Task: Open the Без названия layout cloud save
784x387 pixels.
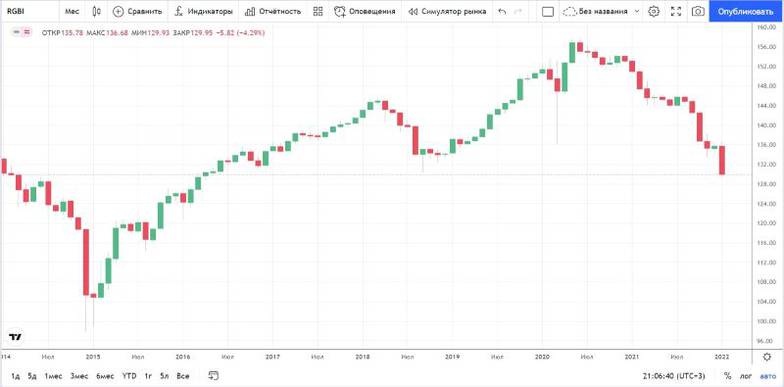Action: (595, 11)
